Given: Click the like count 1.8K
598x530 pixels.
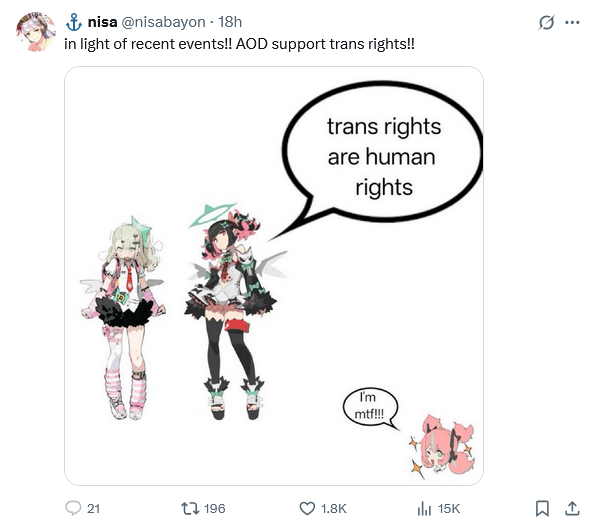Looking at the screenshot, I should tap(334, 509).
